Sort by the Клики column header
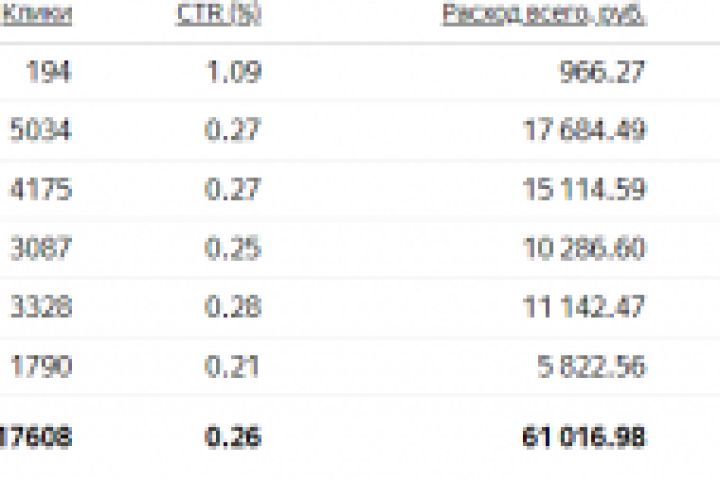This screenshot has height=480, width=720. (x=38, y=15)
